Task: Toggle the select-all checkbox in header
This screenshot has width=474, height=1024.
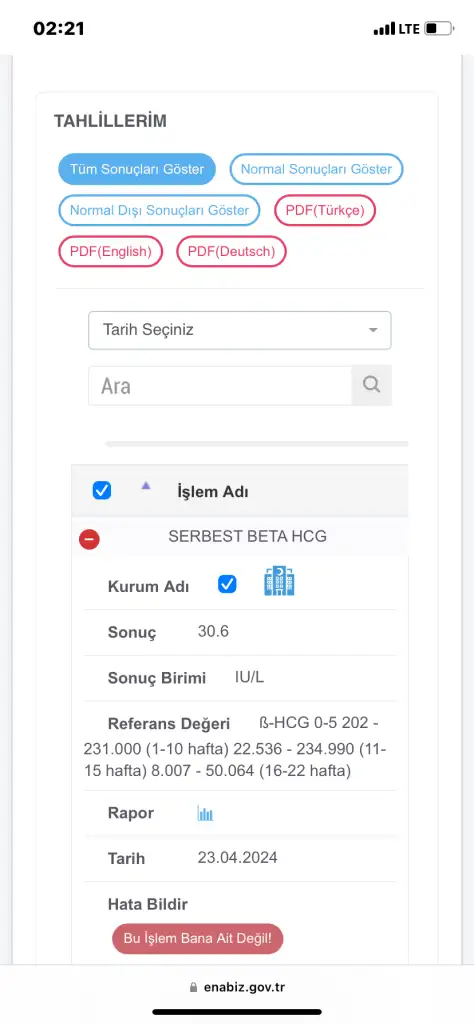Action: point(102,490)
